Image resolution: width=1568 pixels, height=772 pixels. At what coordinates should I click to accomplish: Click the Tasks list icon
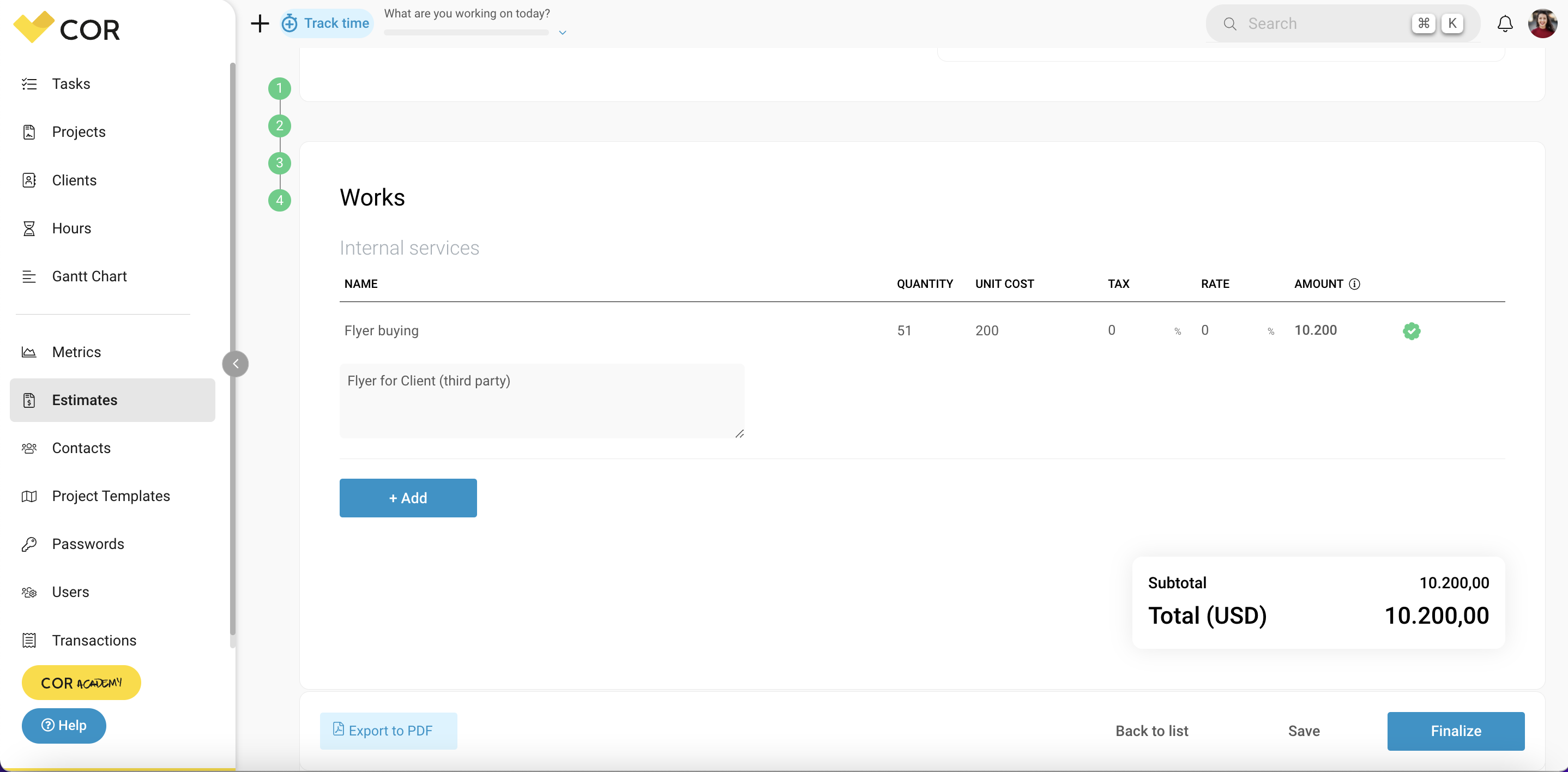pos(29,83)
